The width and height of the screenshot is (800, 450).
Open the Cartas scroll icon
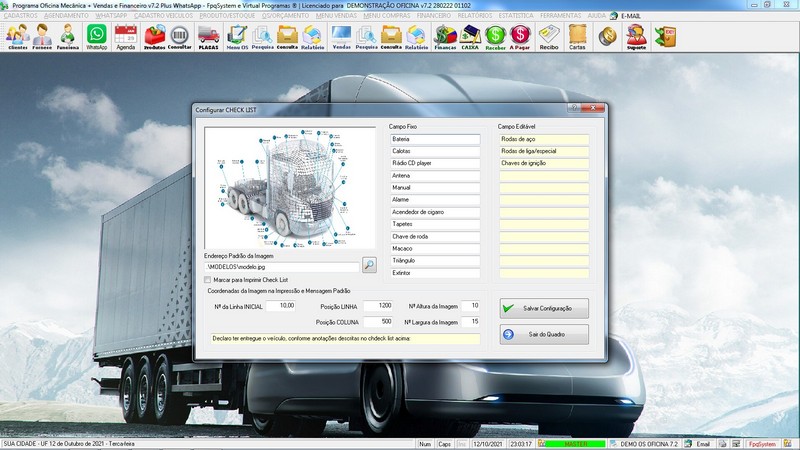click(578, 37)
